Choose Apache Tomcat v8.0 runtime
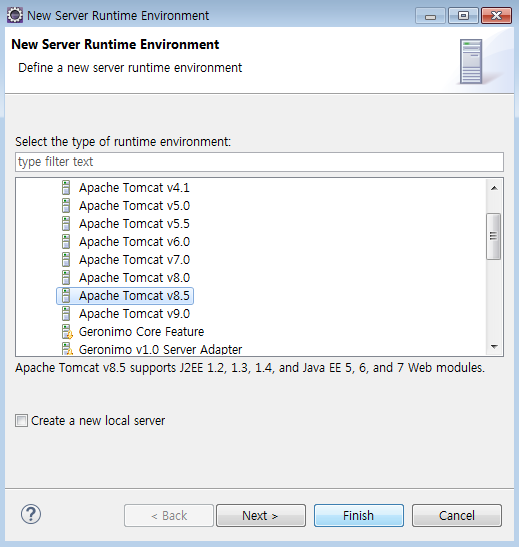Screen dimensions: 519x547 (x=134, y=278)
